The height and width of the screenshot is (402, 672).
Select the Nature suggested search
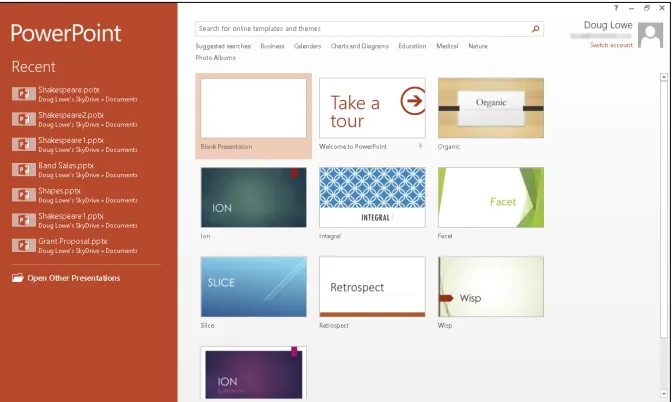[478, 46]
